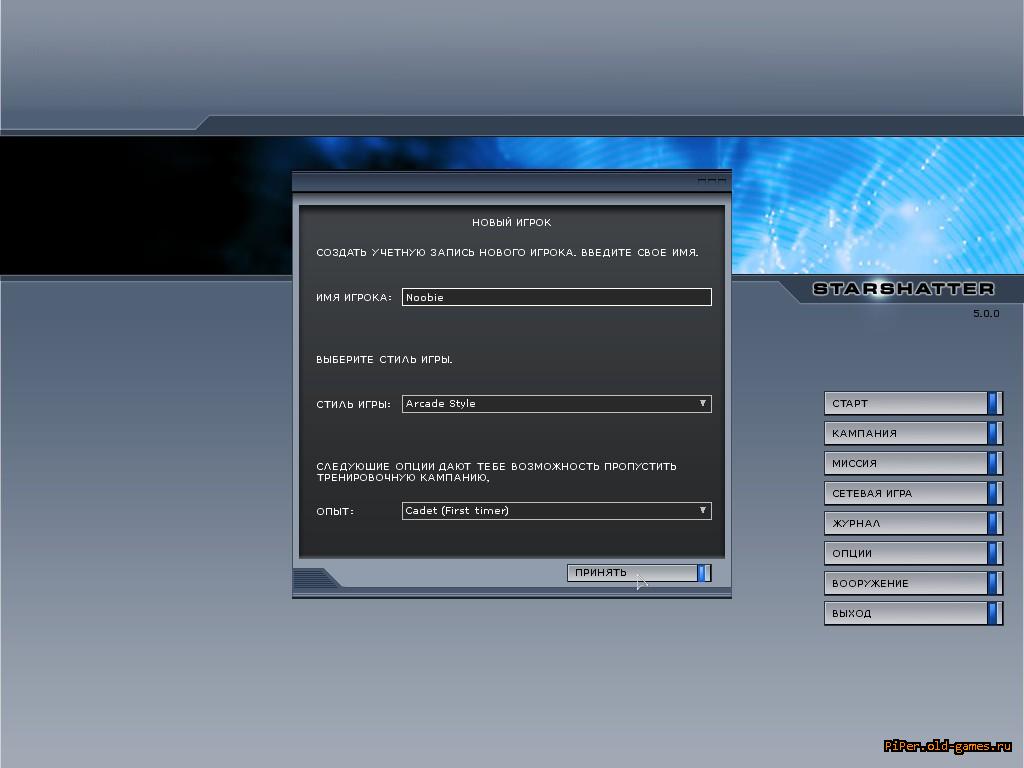
Task: Expand the Arcade Style game style dropdown
Action: click(556, 404)
